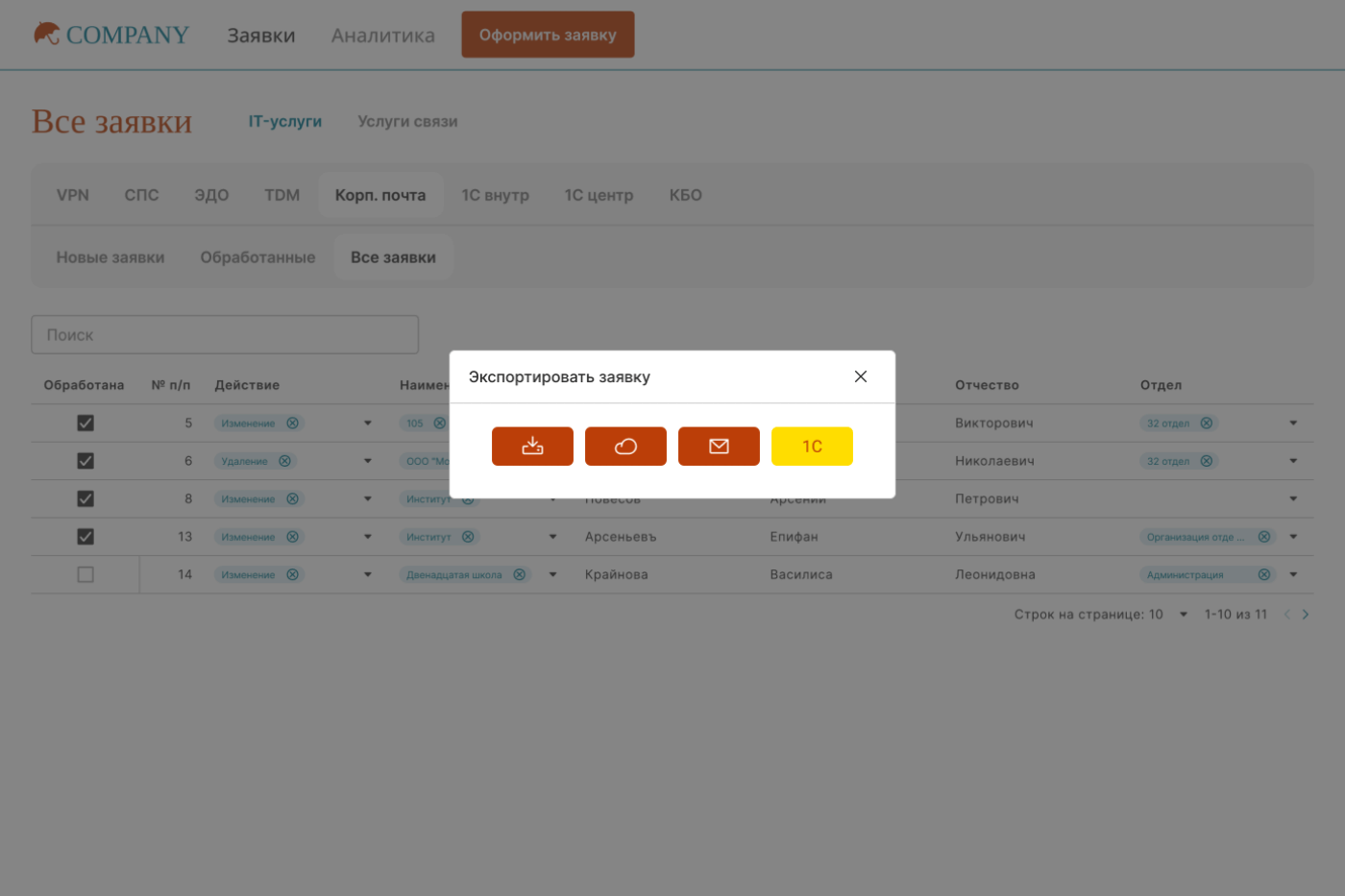
Task: Open Отдел dropdown in Викторович row
Action: coord(1293,423)
